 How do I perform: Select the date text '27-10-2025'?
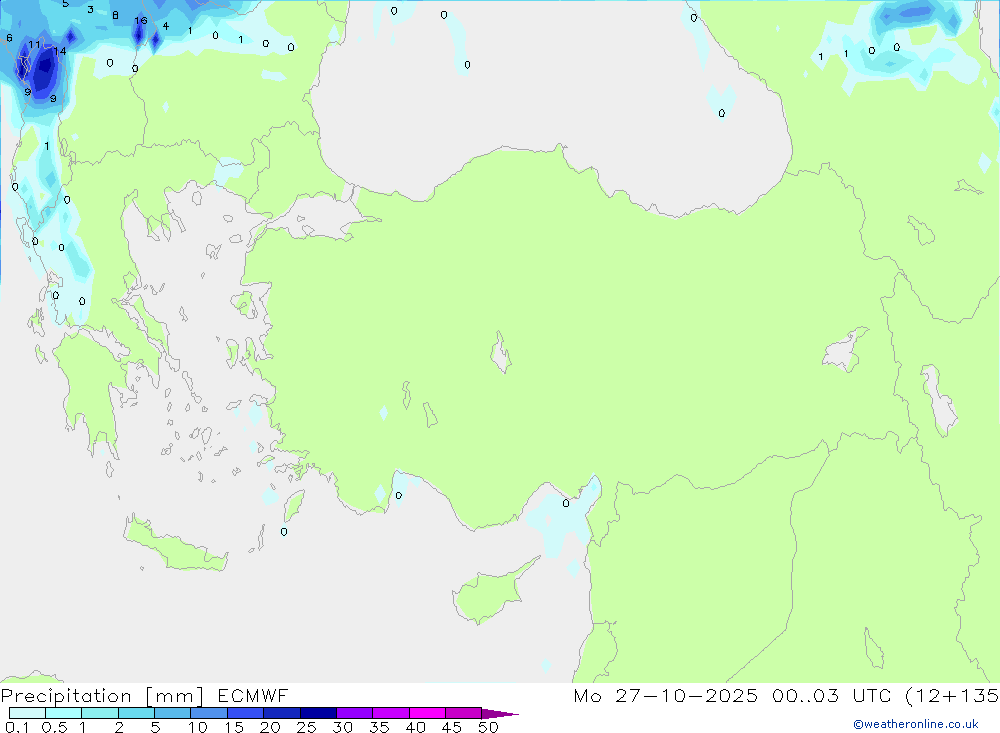[686, 695]
